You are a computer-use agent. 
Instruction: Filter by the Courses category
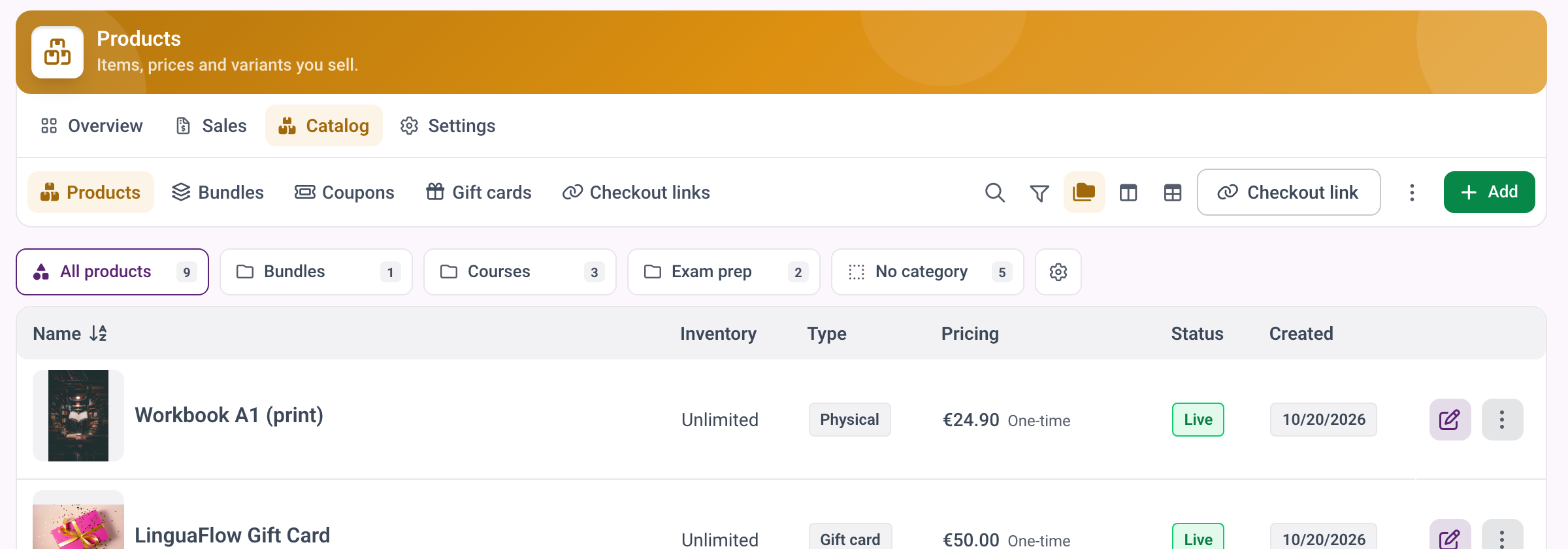(x=520, y=272)
